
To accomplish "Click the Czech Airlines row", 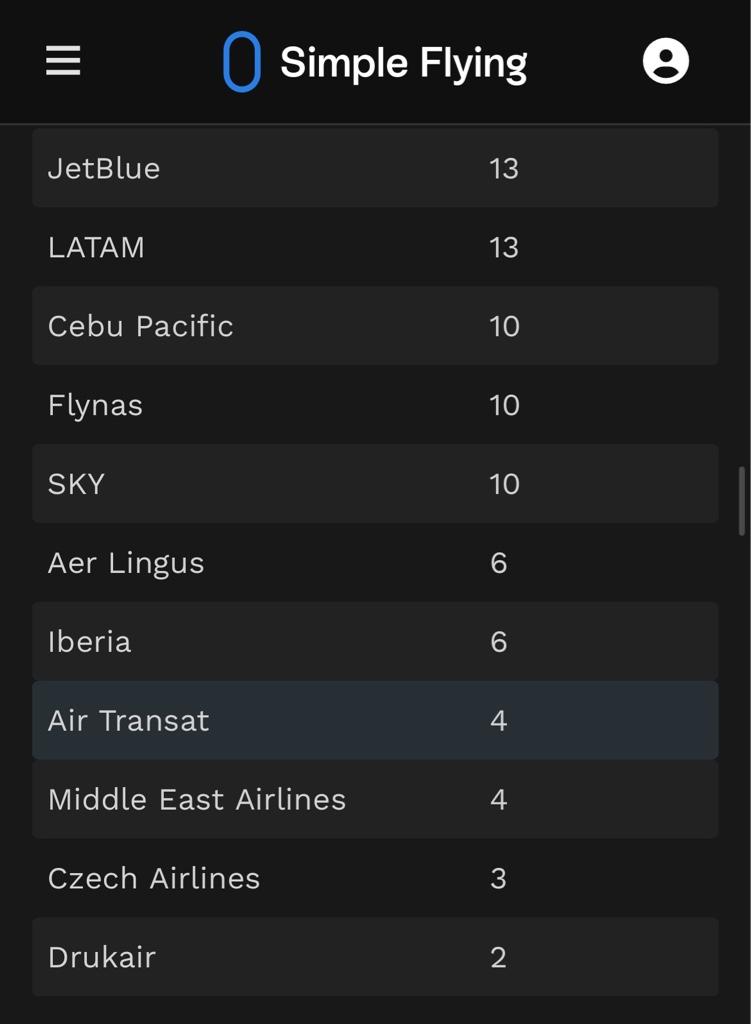I will 376,878.
